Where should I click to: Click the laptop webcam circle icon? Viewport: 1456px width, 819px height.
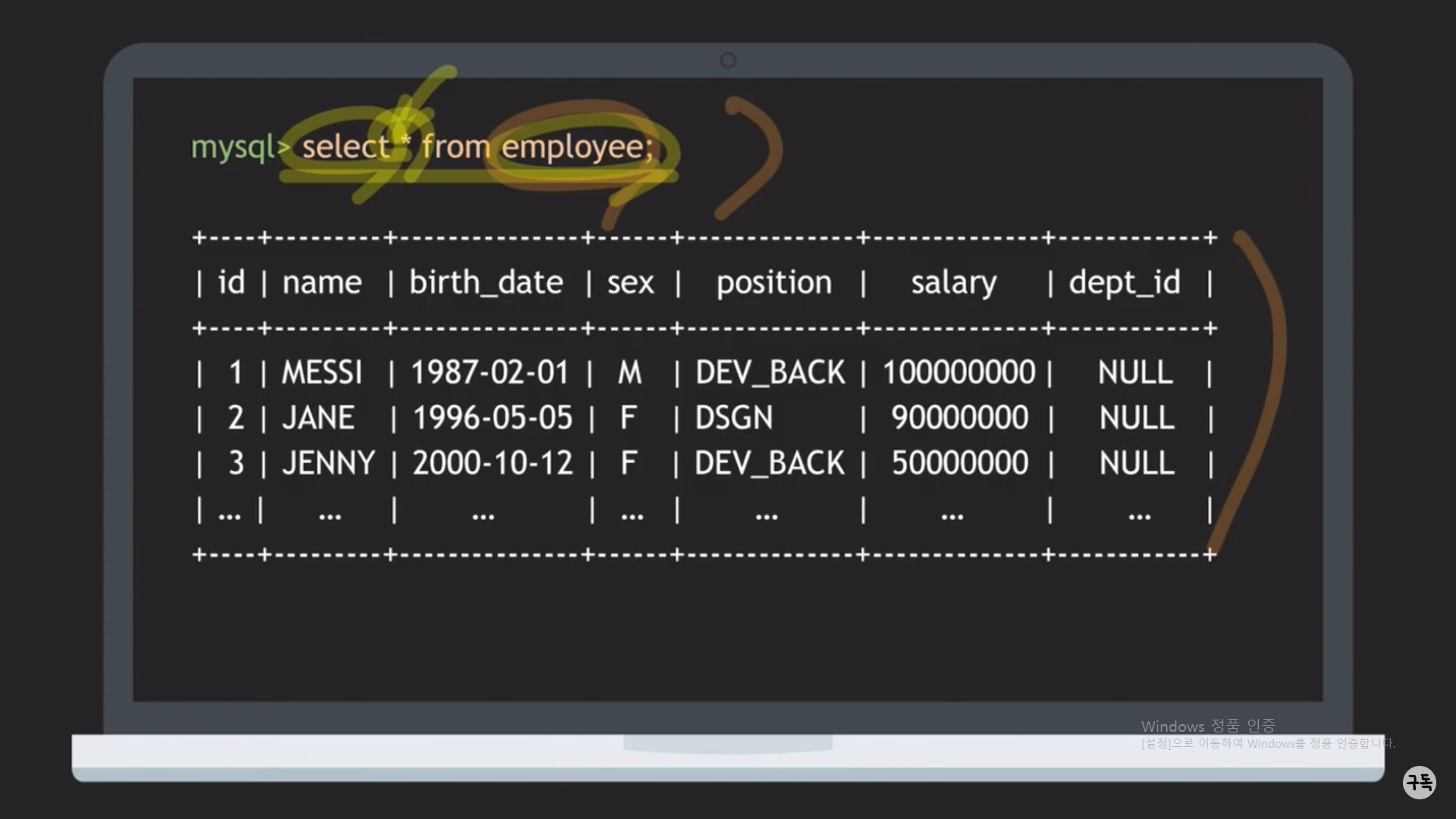728,61
